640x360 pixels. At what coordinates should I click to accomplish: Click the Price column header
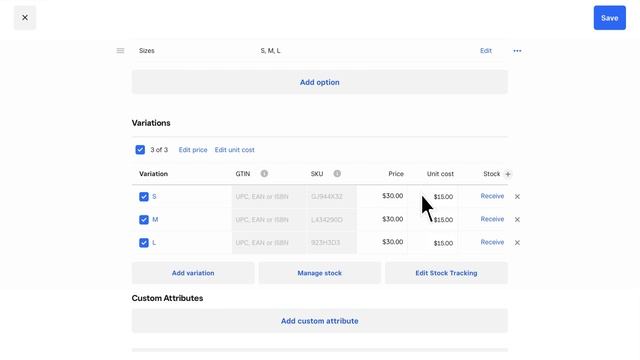[x=396, y=174]
